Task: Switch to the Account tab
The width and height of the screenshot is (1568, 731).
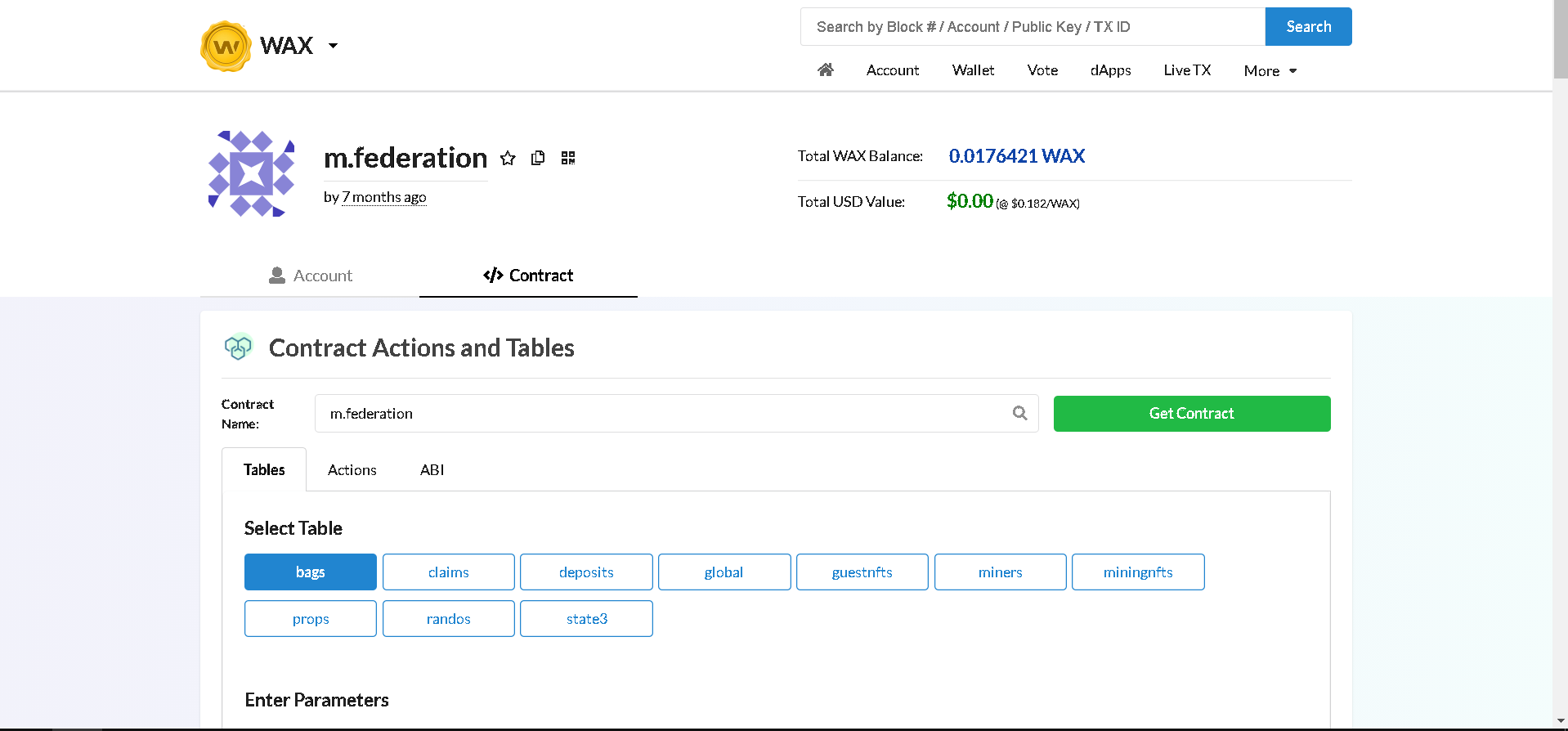Action: coord(311,276)
